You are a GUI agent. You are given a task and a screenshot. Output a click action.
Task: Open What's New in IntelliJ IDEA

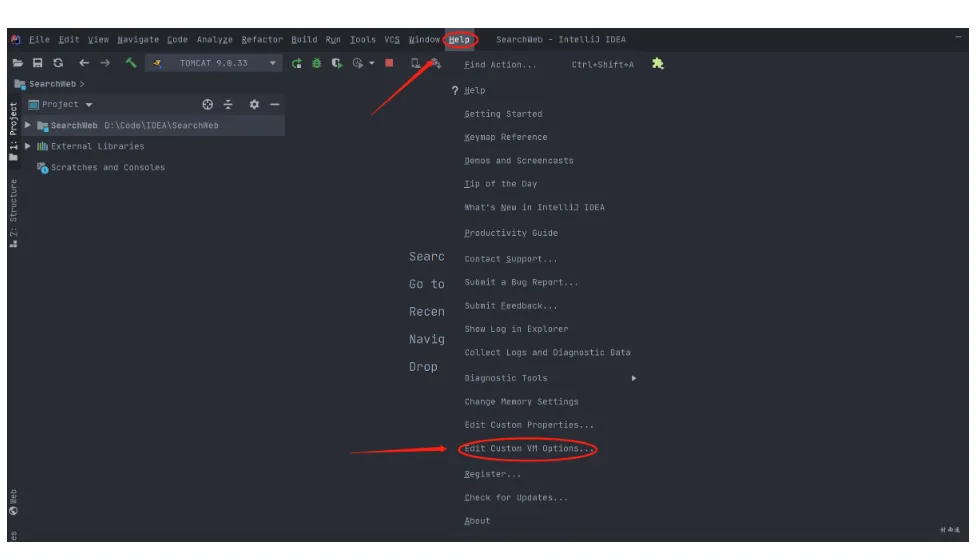click(x=534, y=207)
